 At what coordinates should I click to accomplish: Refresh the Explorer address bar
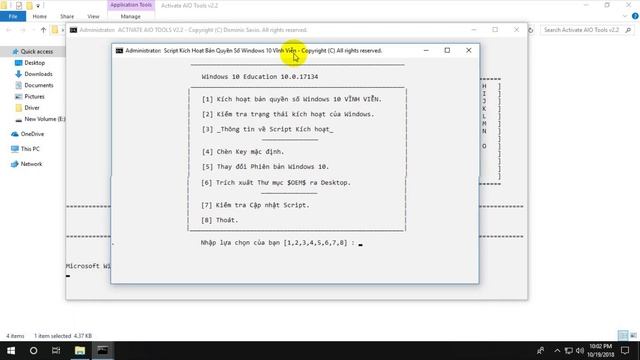[531, 30]
